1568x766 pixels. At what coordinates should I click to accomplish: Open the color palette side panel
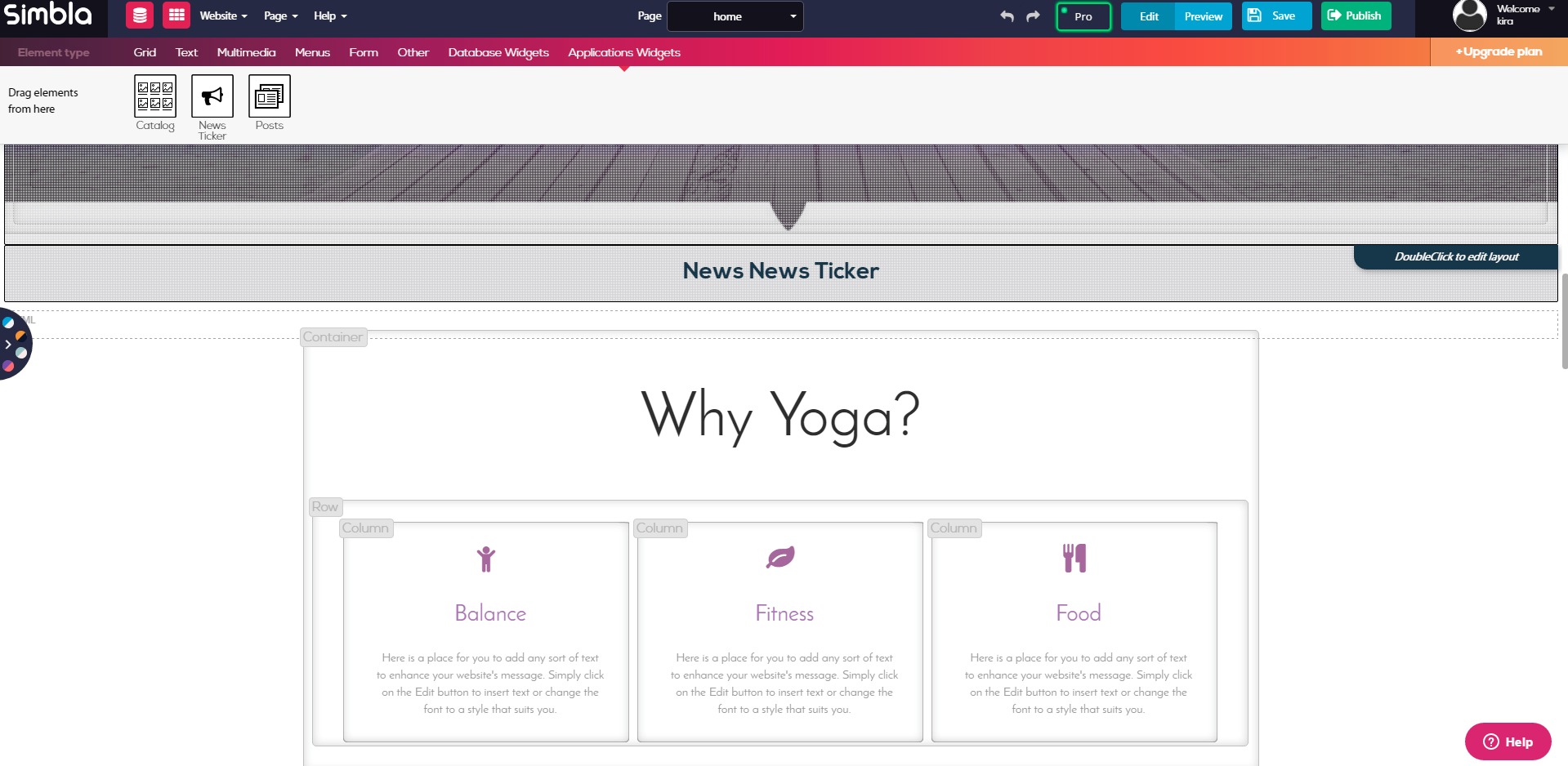[x=14, y=344]
